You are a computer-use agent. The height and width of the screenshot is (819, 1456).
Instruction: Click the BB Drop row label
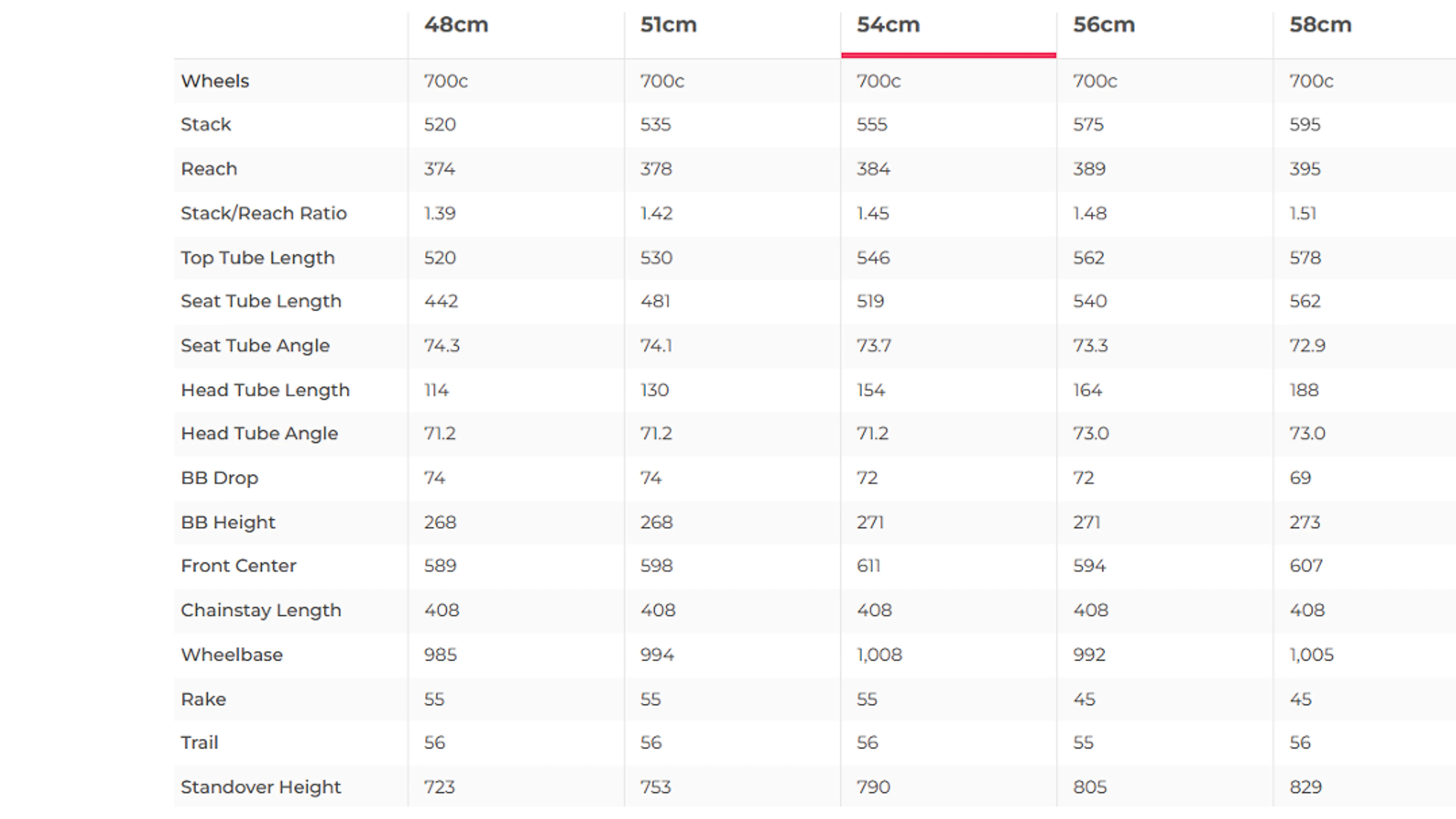pyautogui.click(x=219, y=478)
